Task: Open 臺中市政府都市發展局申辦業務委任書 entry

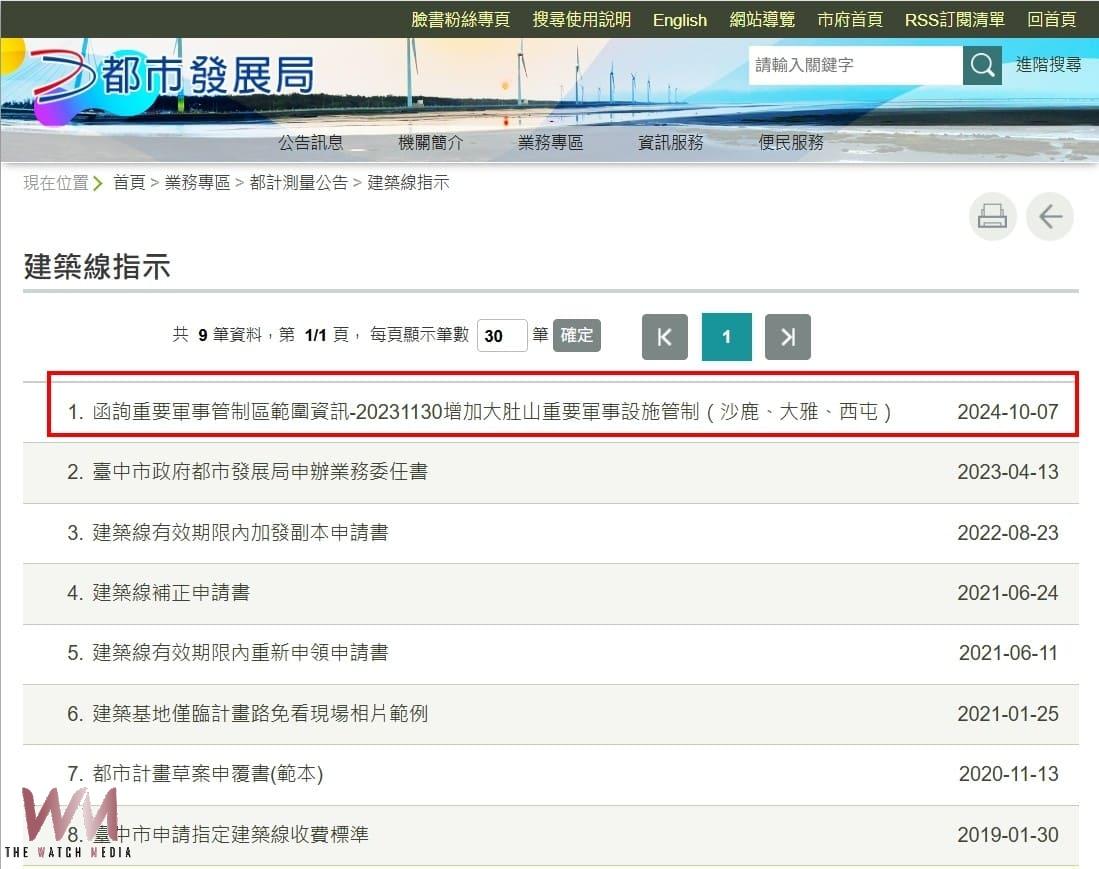Action: coord(260,472)
